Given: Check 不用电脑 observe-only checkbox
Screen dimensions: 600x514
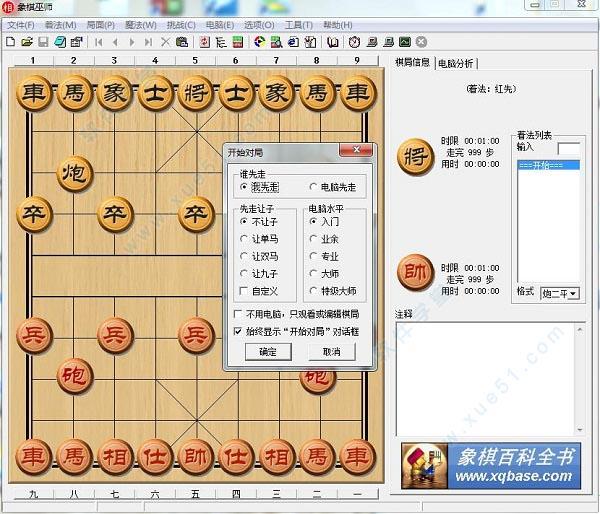Looking at the screenshot, I should click(x=297, y=314).
